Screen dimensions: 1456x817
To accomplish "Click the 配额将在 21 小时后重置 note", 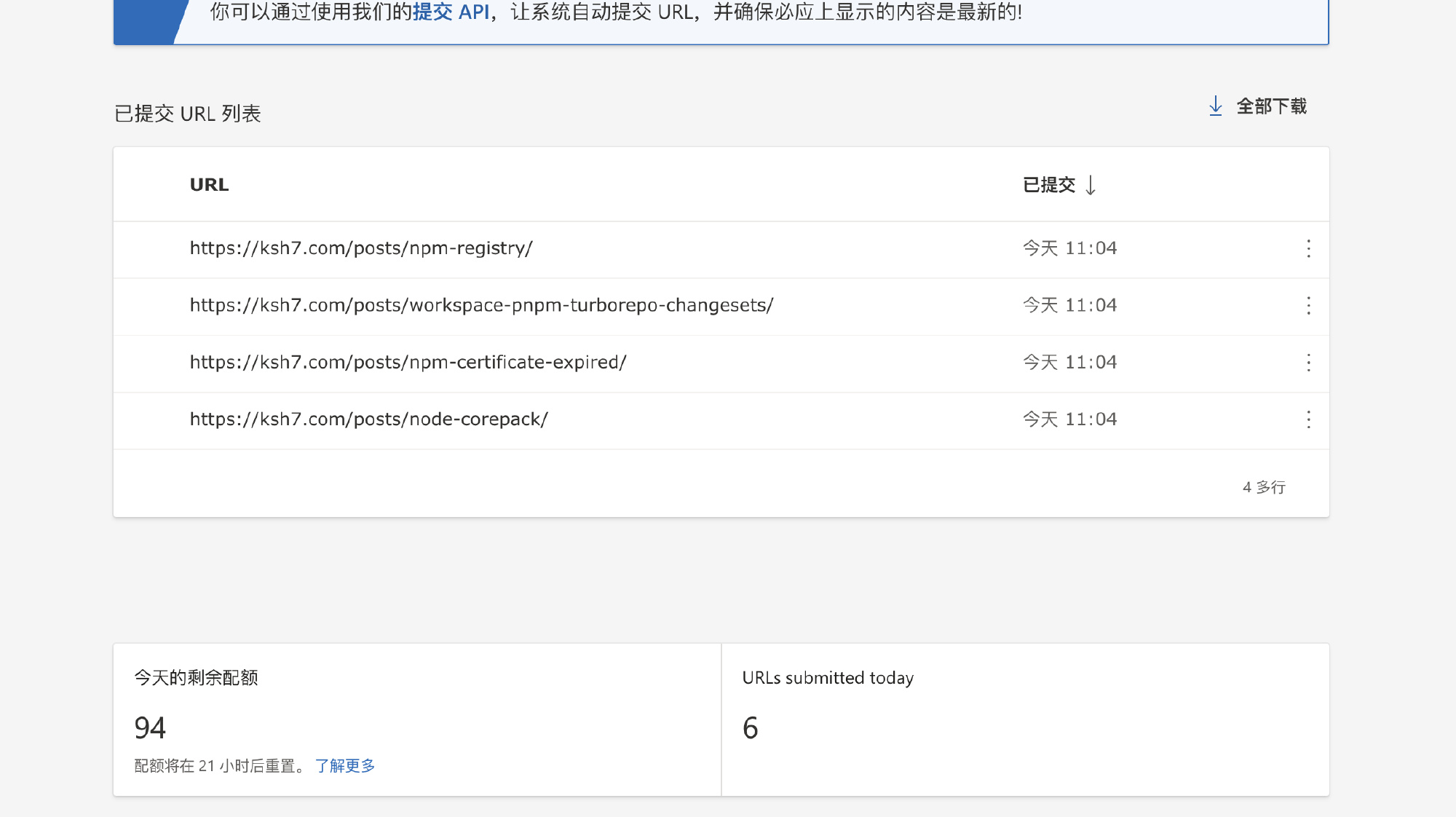I will (x=221, y=766).
